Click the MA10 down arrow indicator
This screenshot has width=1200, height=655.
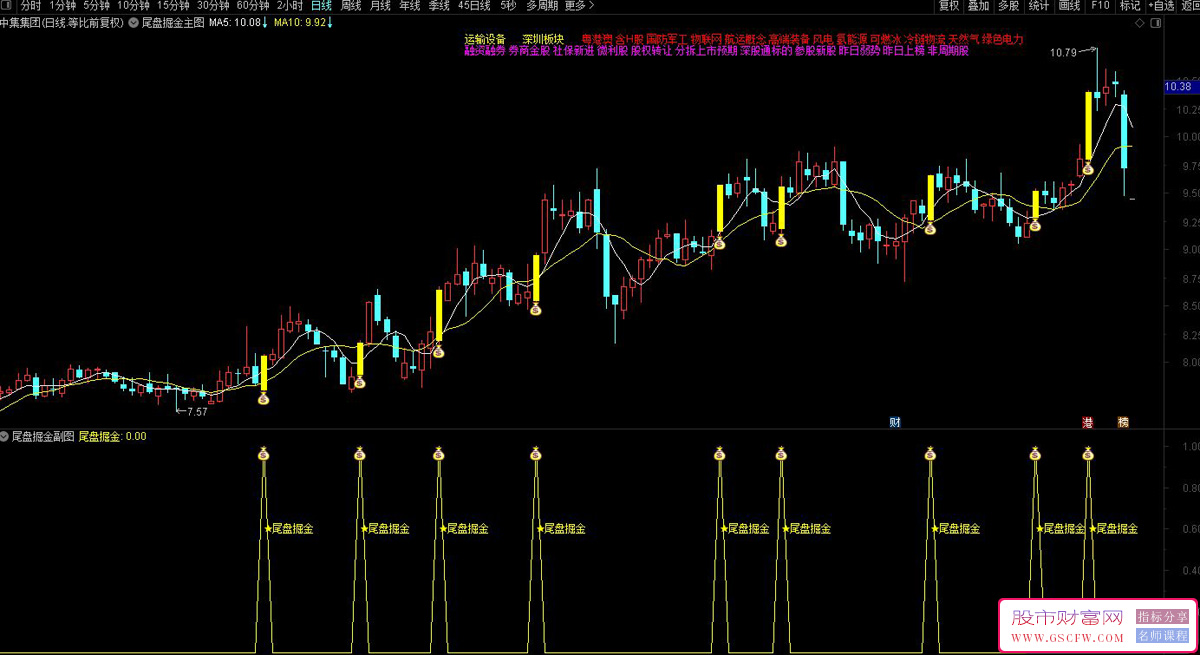330,21
